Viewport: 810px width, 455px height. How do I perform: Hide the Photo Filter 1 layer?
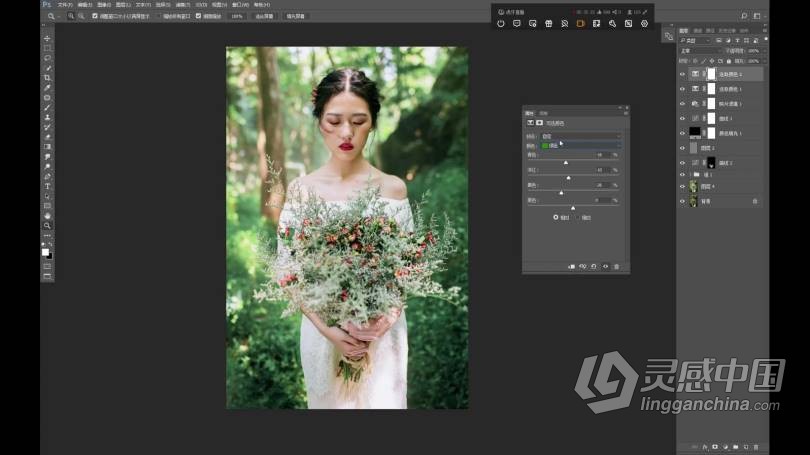[x=682, y=104]
